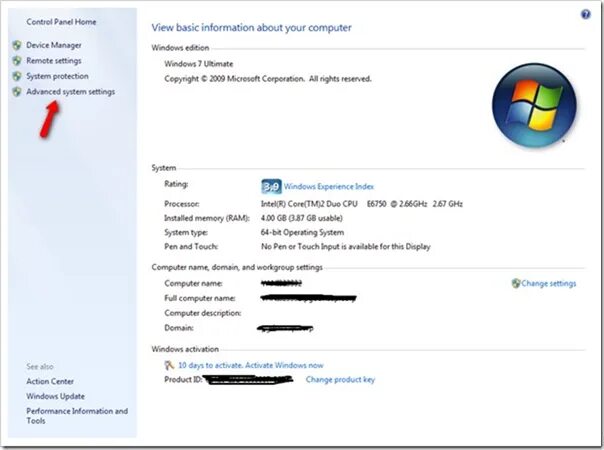
Task: Click the Computer name, domain, workgroup heading
Action: point(237,267)
